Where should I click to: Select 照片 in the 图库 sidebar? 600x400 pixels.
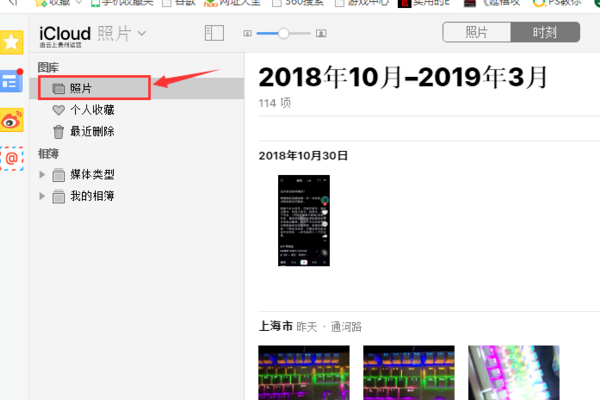[137, 88]
